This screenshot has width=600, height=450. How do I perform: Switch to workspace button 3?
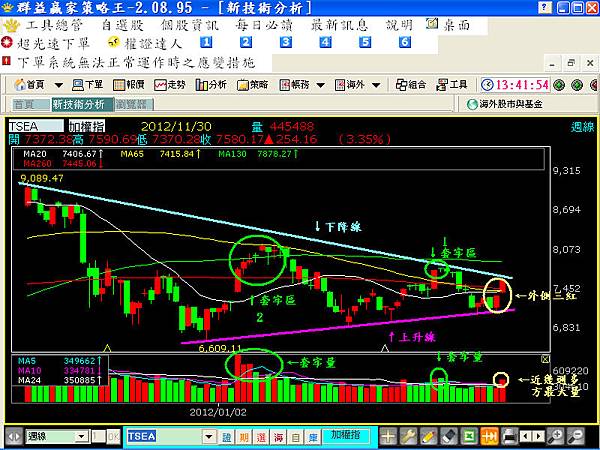click(285, 42)
